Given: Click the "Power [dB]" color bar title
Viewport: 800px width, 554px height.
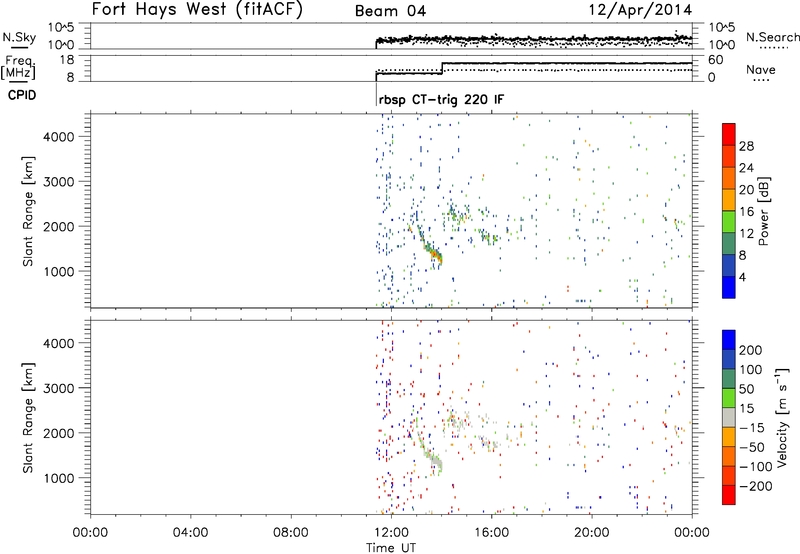Looking at the screenshot, I should pos(763,212).
